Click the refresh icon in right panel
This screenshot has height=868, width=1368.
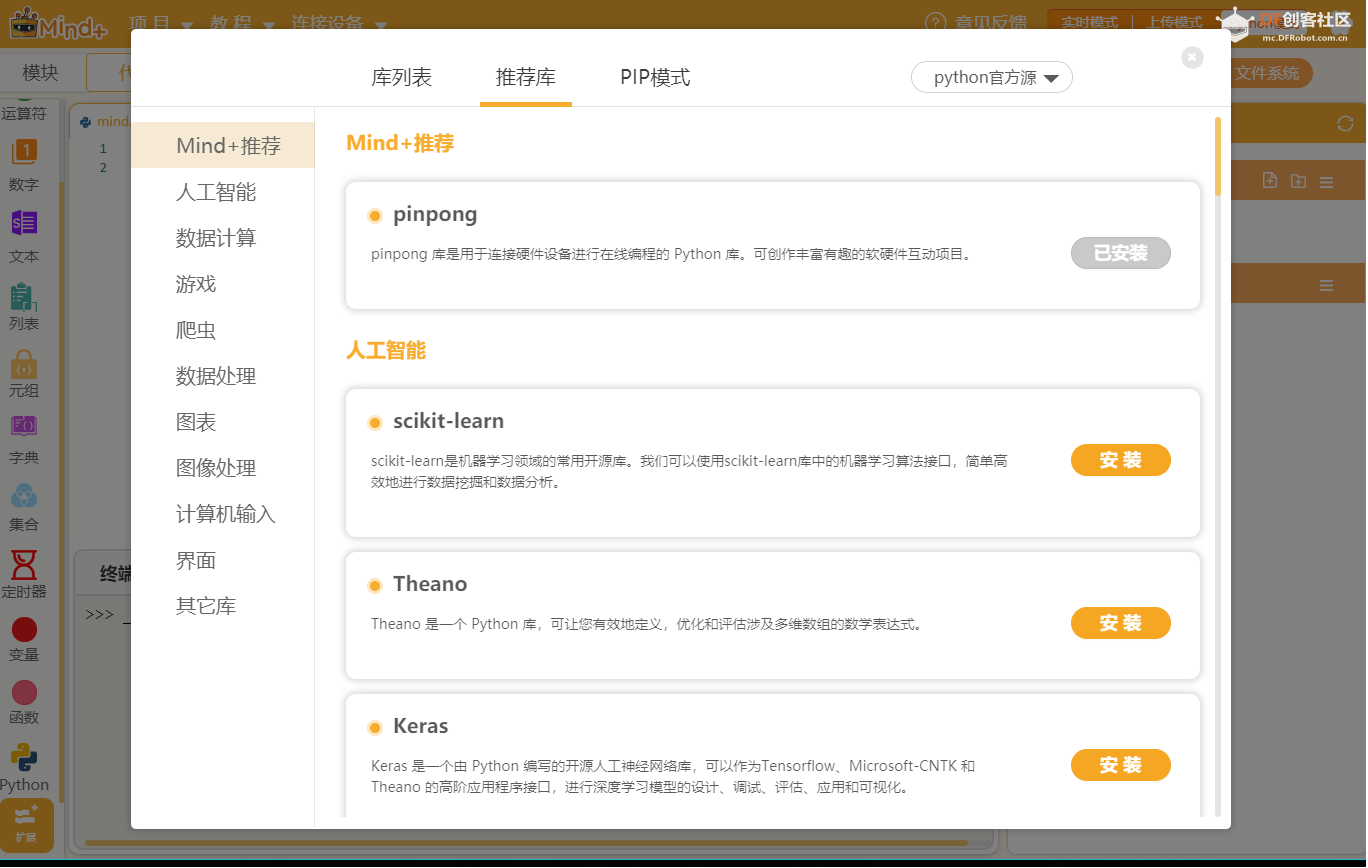tap(1345, 124)
